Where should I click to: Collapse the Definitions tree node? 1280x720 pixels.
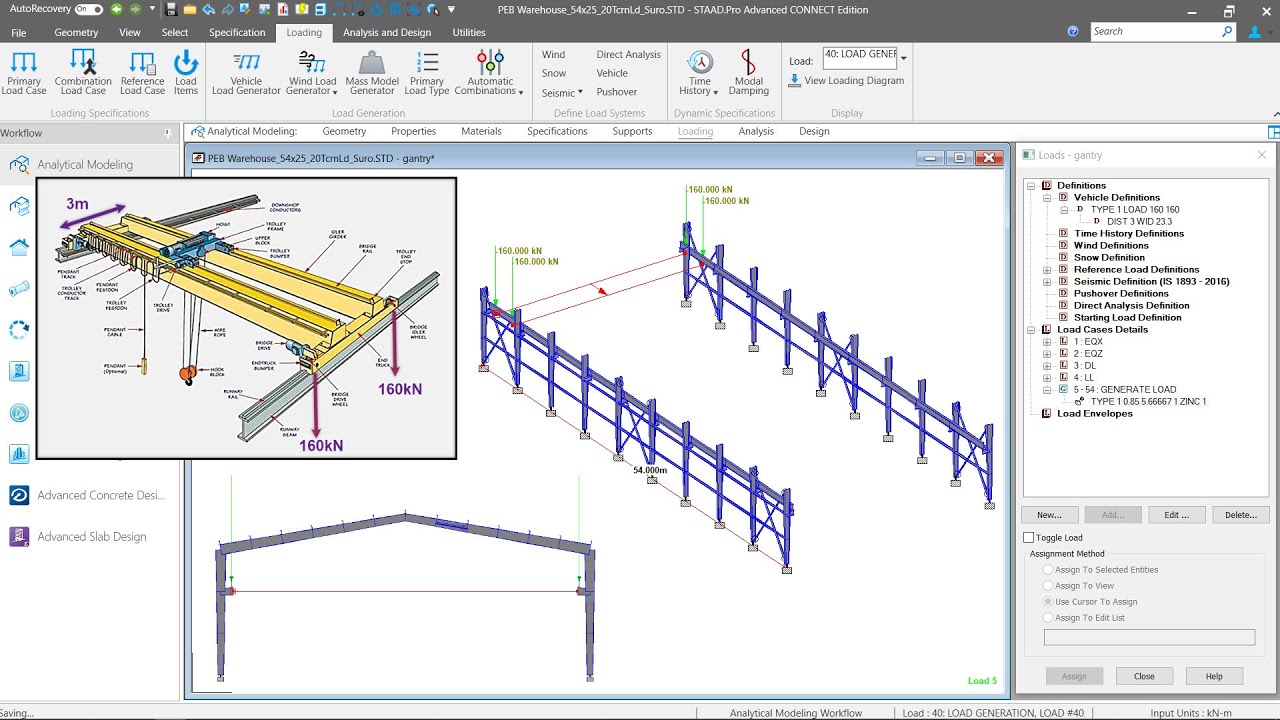point(1030,186)
